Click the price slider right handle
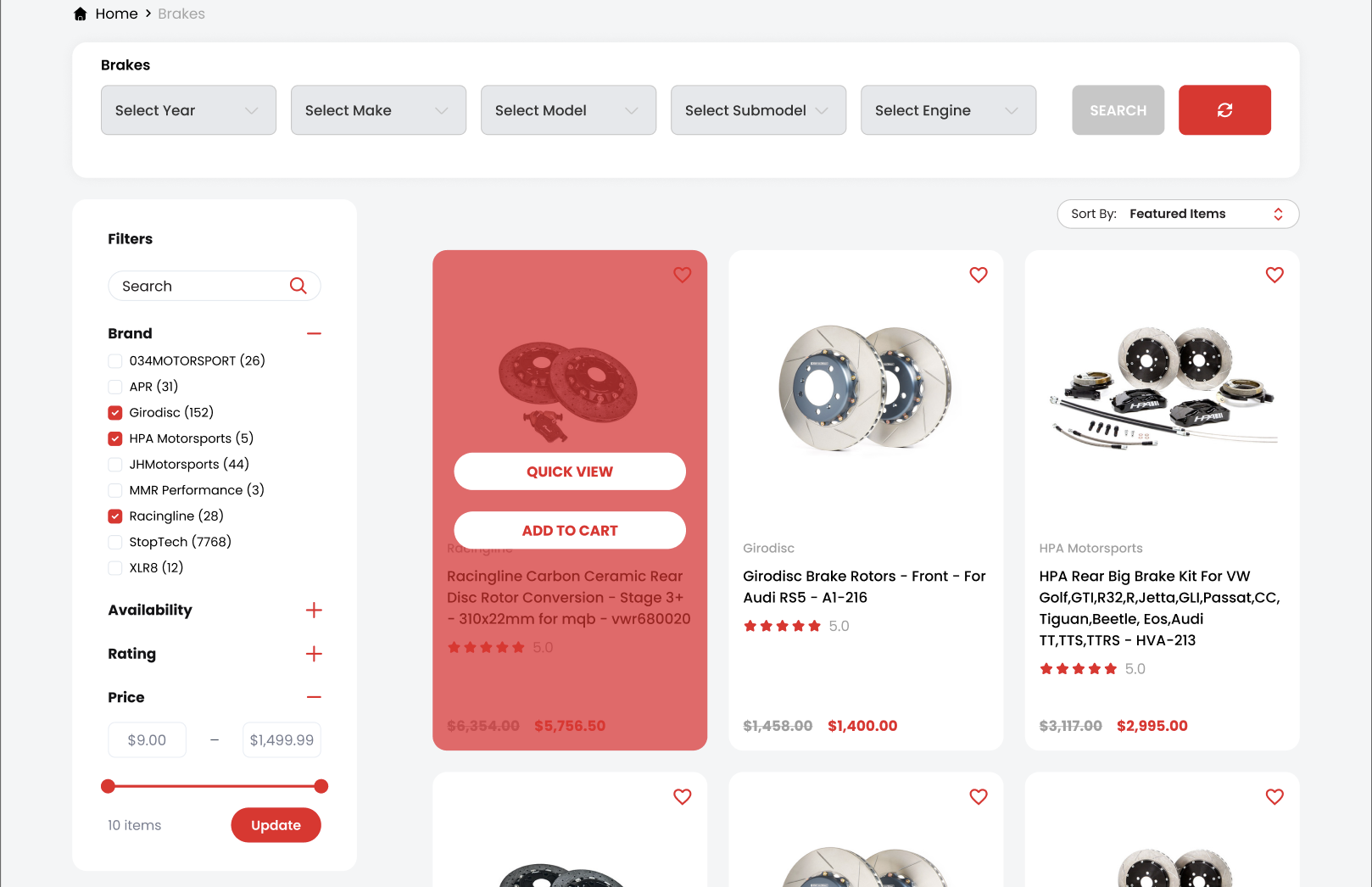1372x887 pixels. [x=321, y=786]
